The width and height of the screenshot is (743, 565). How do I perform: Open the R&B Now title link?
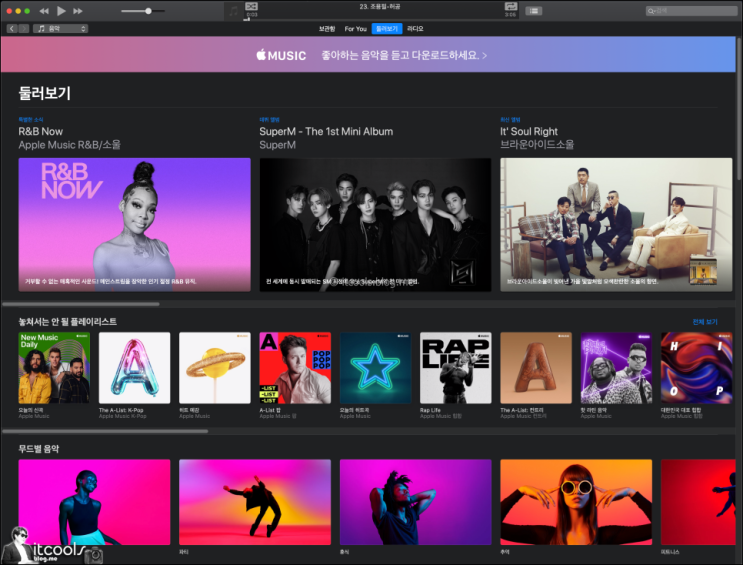[x=41, y=131]
